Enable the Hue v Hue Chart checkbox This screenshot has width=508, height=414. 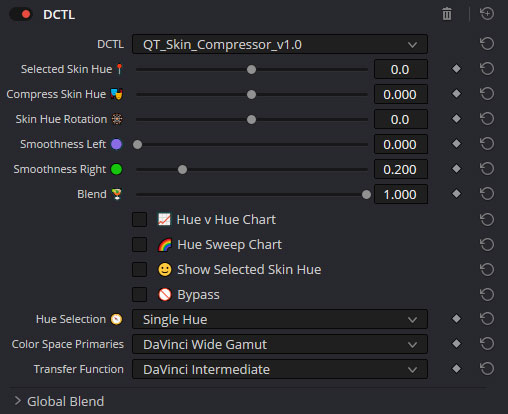coord(139,219)
